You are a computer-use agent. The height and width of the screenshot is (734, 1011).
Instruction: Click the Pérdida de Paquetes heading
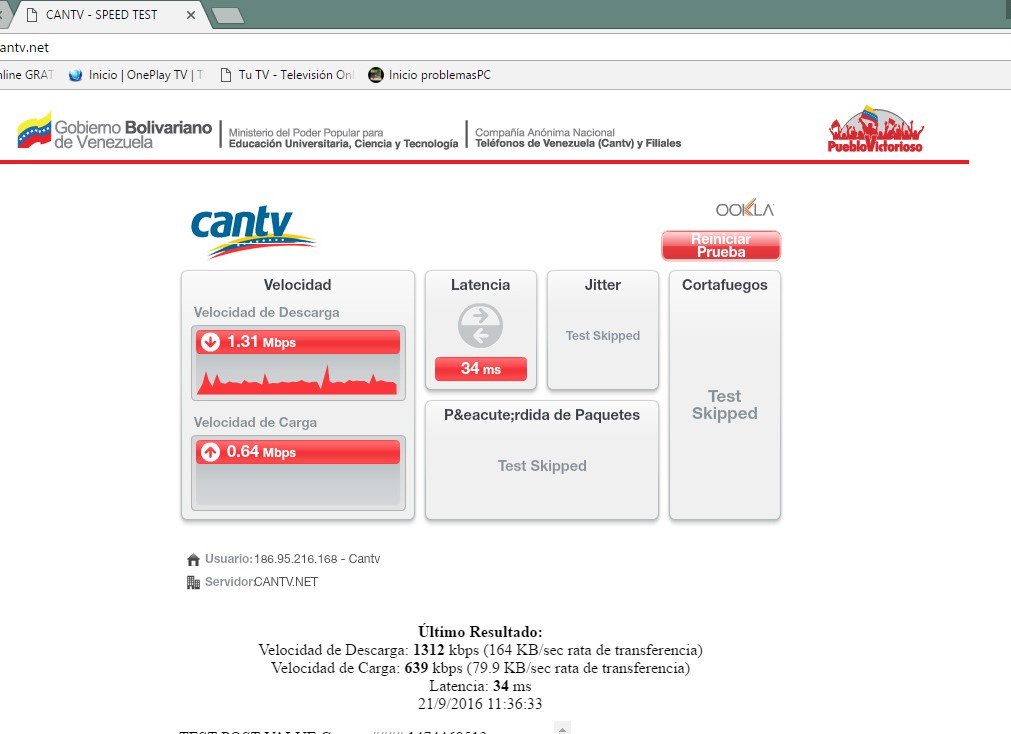pyautogui.click(x=542, y=415)
